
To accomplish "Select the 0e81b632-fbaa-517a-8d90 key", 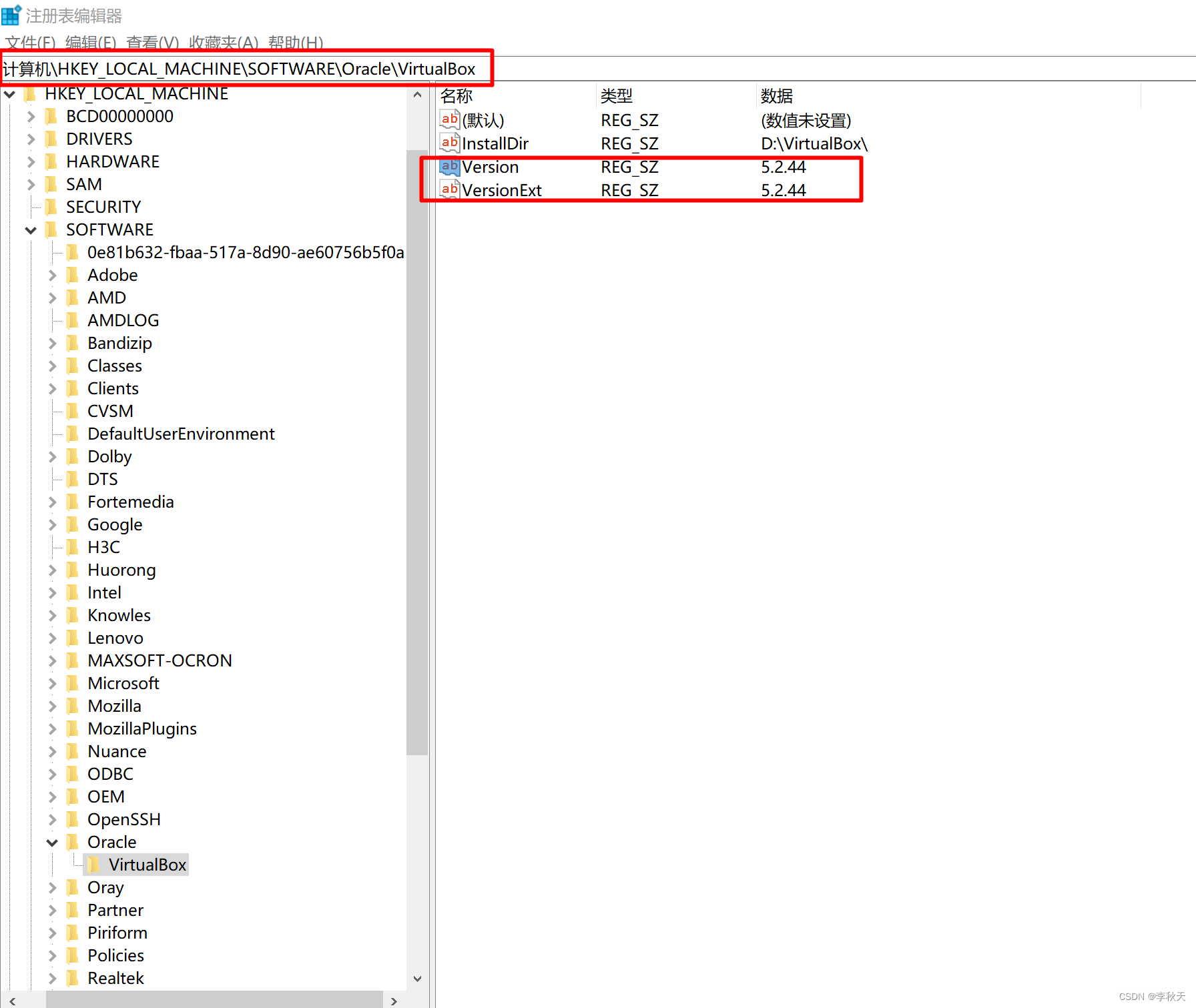I will point(246,253).
